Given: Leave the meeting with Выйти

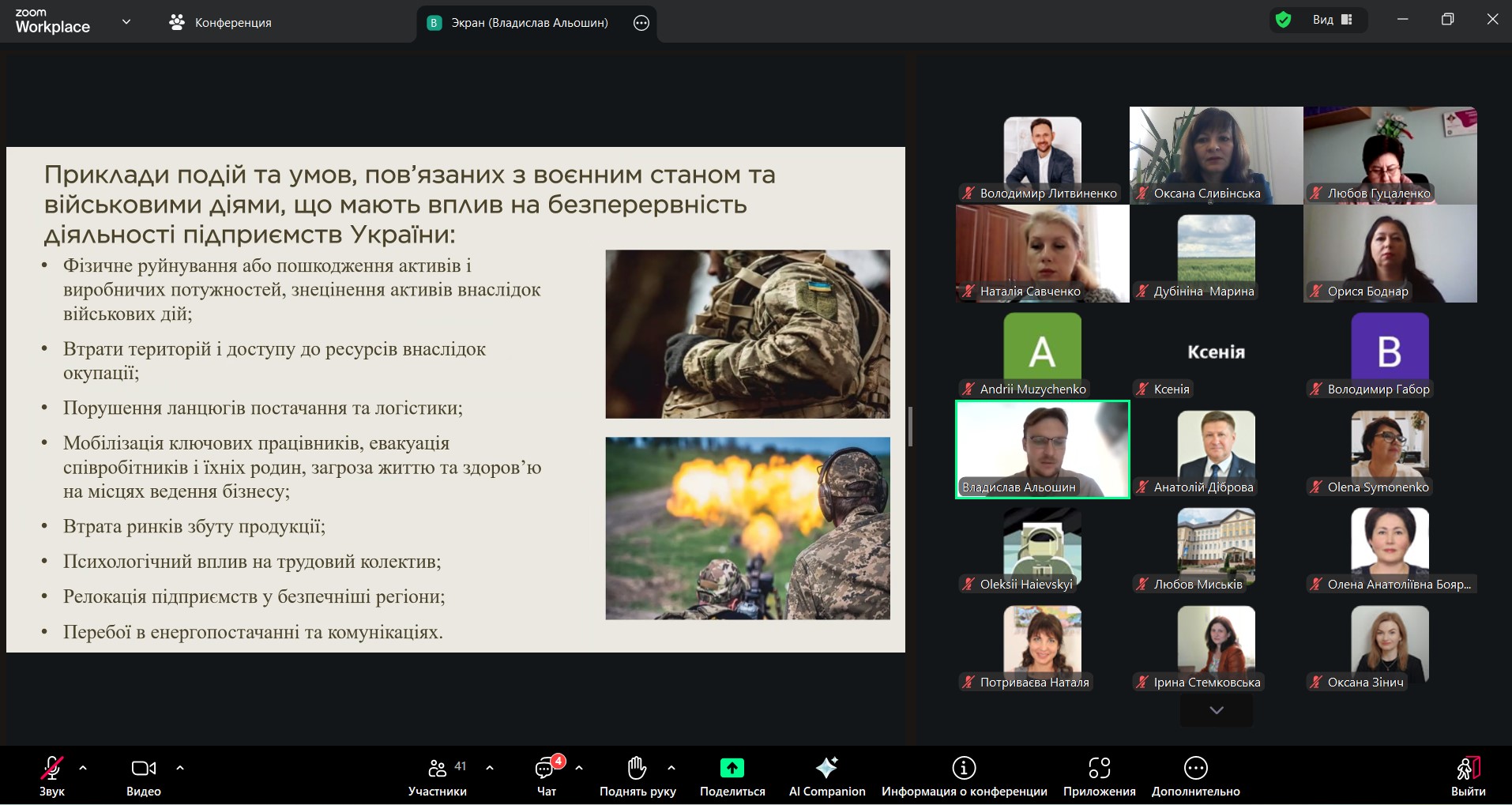Looking at the screenshot, I should (1468, 776).
